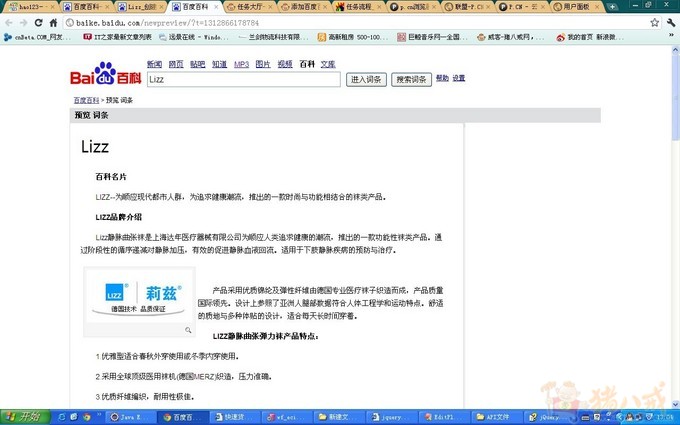Launch Chrome from the quick launch bar
The width and height of the screenshot is (680, 425).
(86, 417)
